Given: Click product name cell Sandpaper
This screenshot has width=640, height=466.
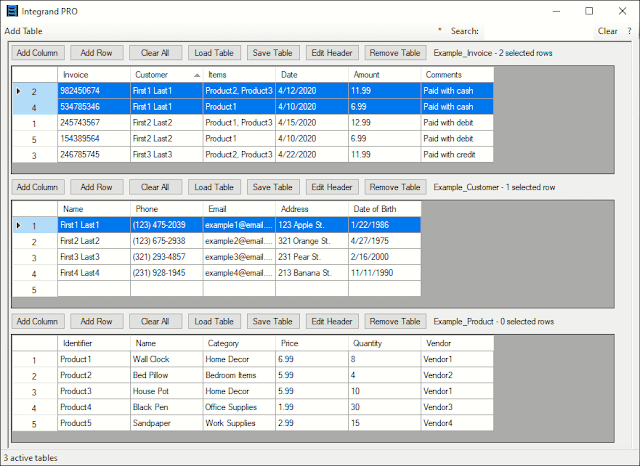Looking at the screenshot, I should click(167, 423).
